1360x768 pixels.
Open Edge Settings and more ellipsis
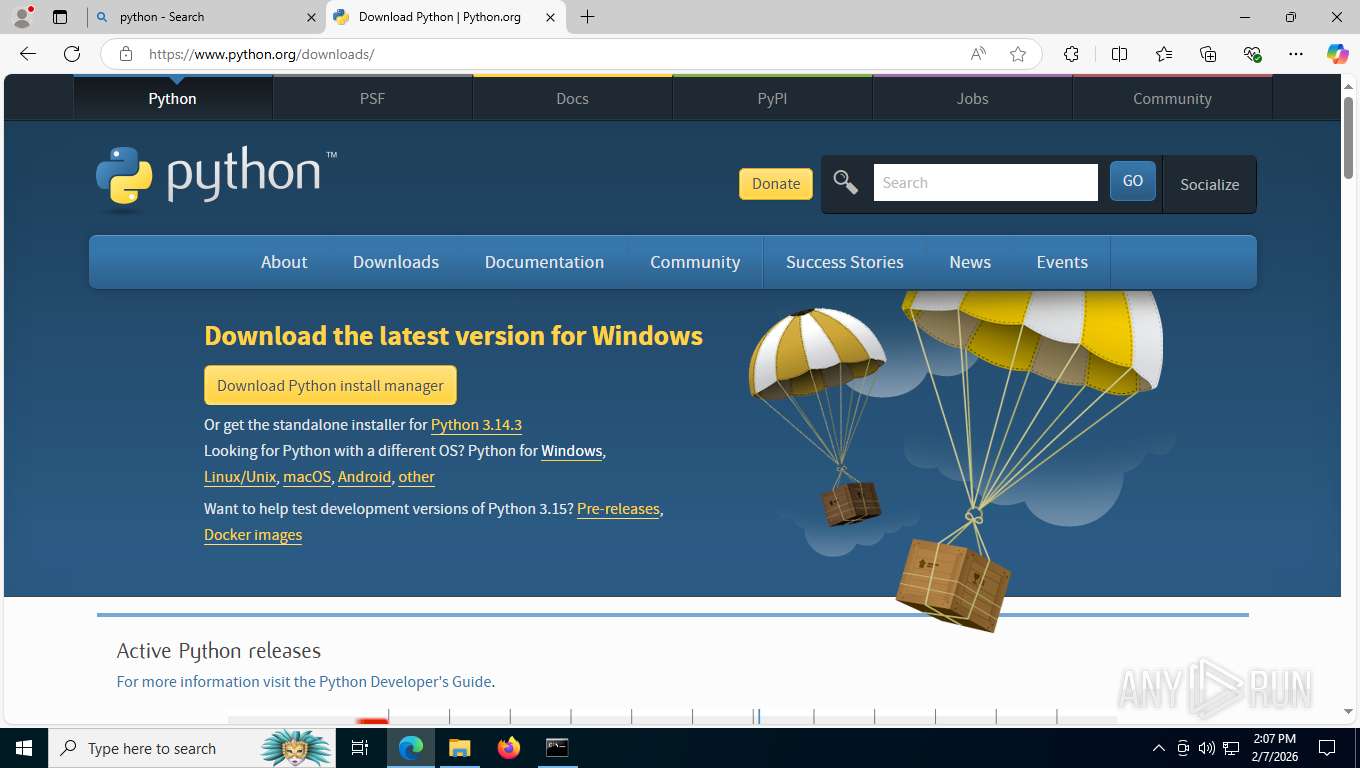pos(1296,54)
